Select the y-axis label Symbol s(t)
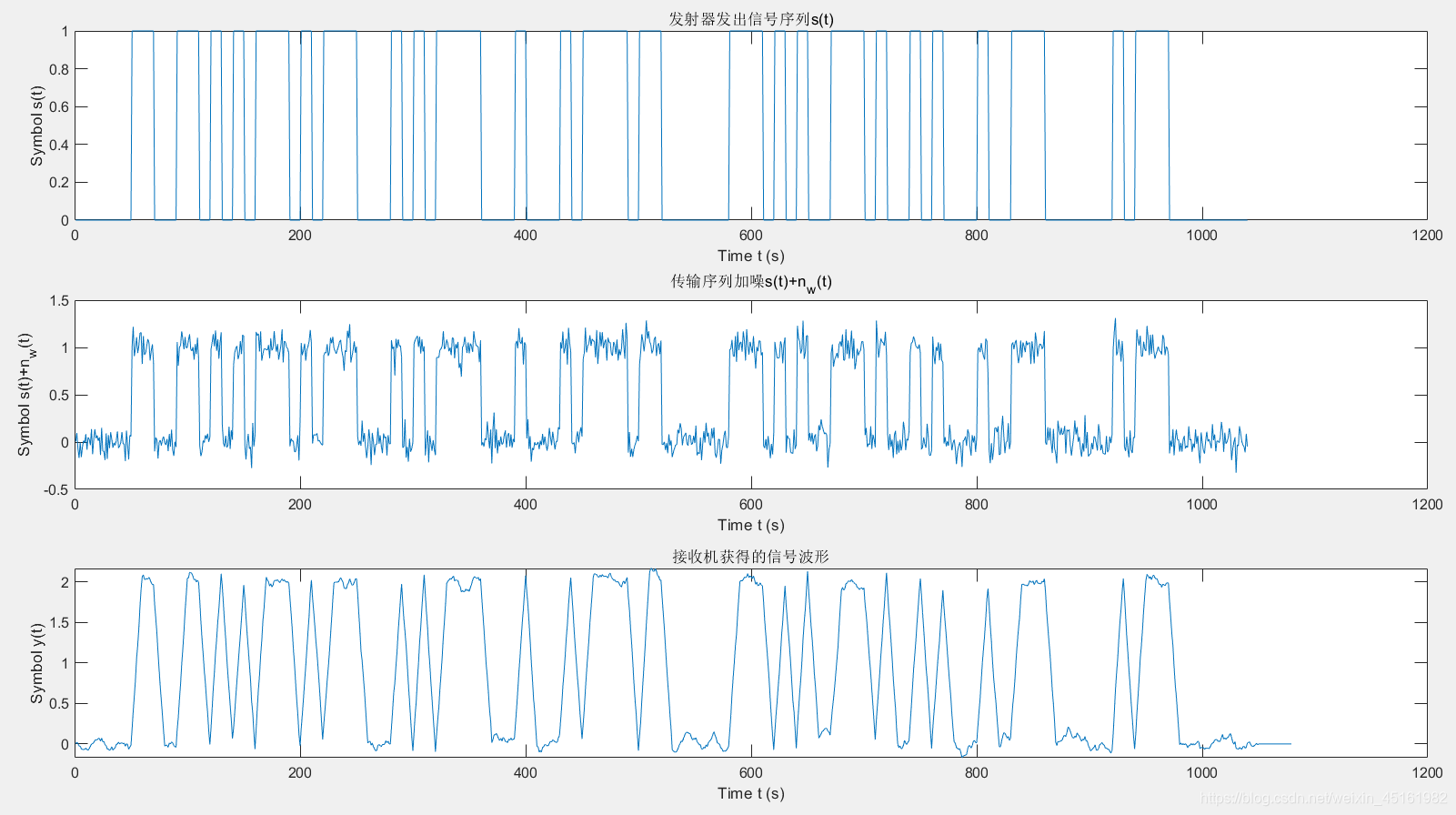Viewport: 1456px width, 815px height. [x=36, y=126]
